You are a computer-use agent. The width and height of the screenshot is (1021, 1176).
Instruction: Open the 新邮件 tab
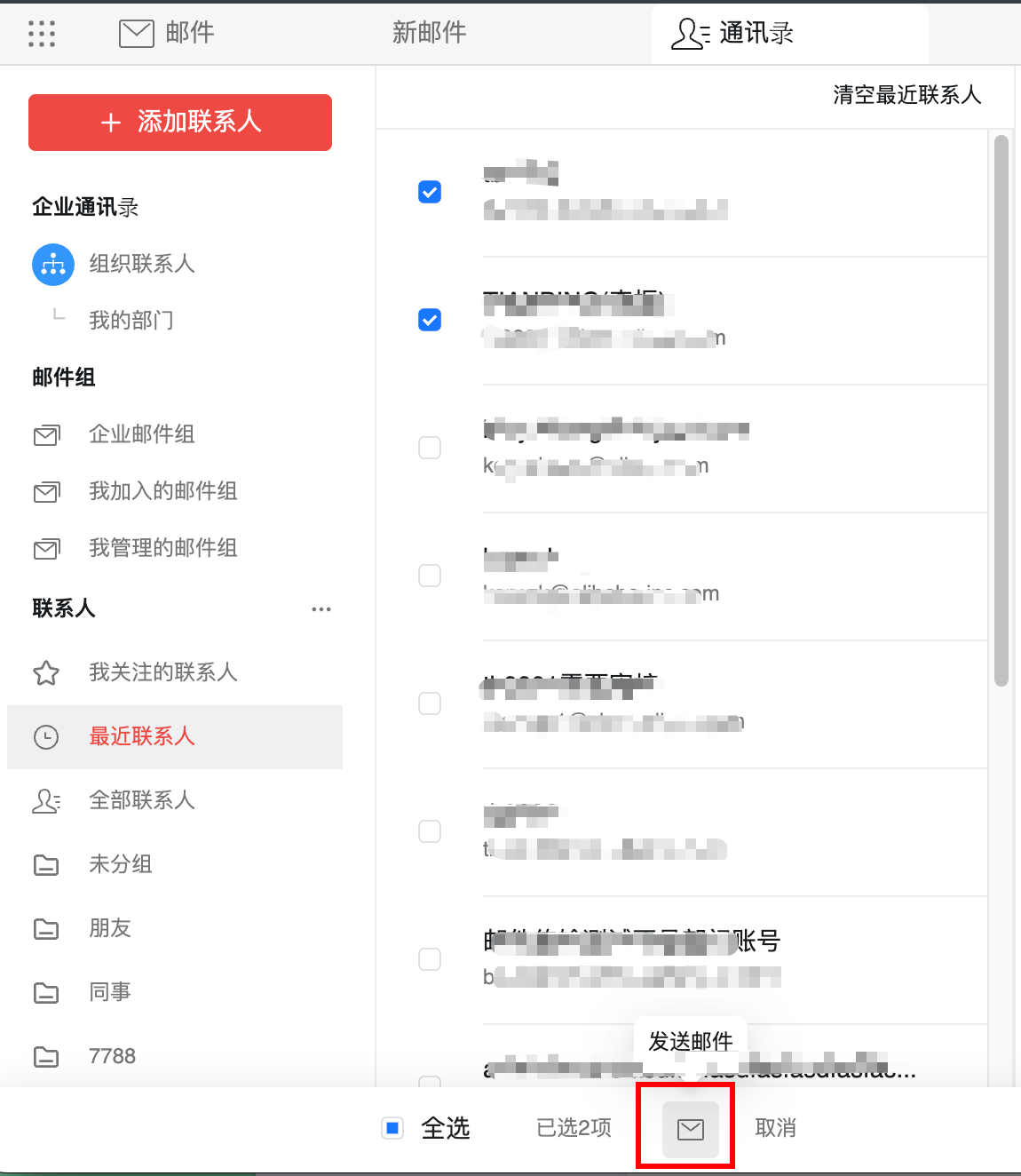tap(429, 33)
